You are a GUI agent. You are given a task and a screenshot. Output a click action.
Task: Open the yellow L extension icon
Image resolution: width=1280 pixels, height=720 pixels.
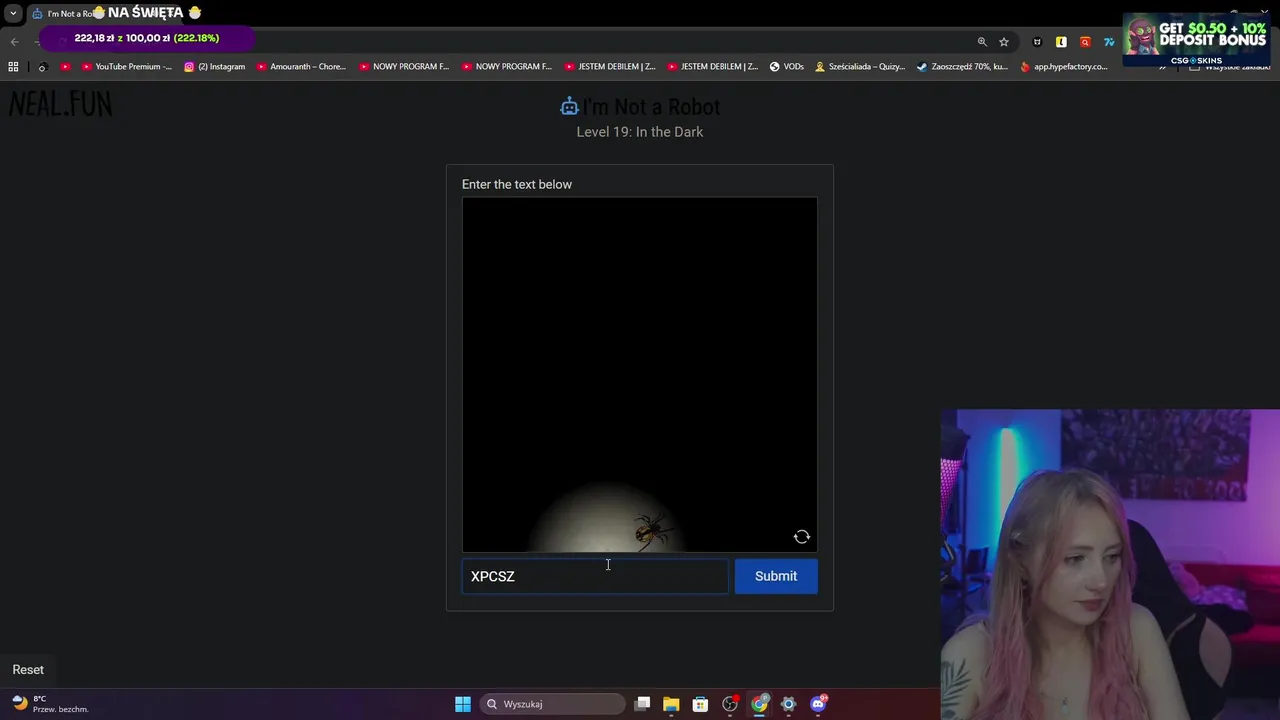pyautogui.click(x=1061, y=42)
